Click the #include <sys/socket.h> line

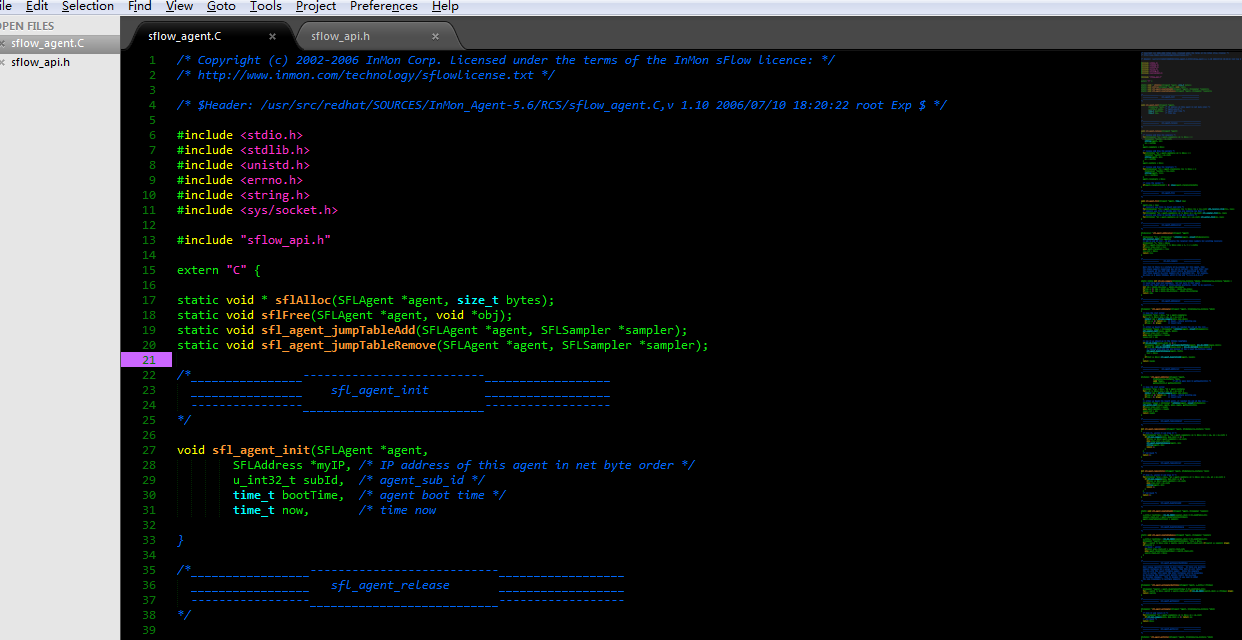[257, 210]
